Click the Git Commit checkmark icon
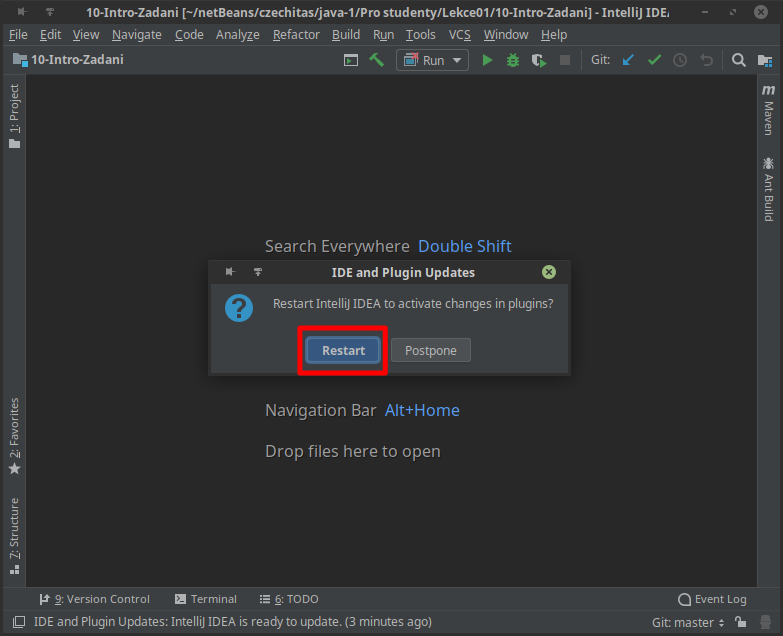 (x=654, y=60)
